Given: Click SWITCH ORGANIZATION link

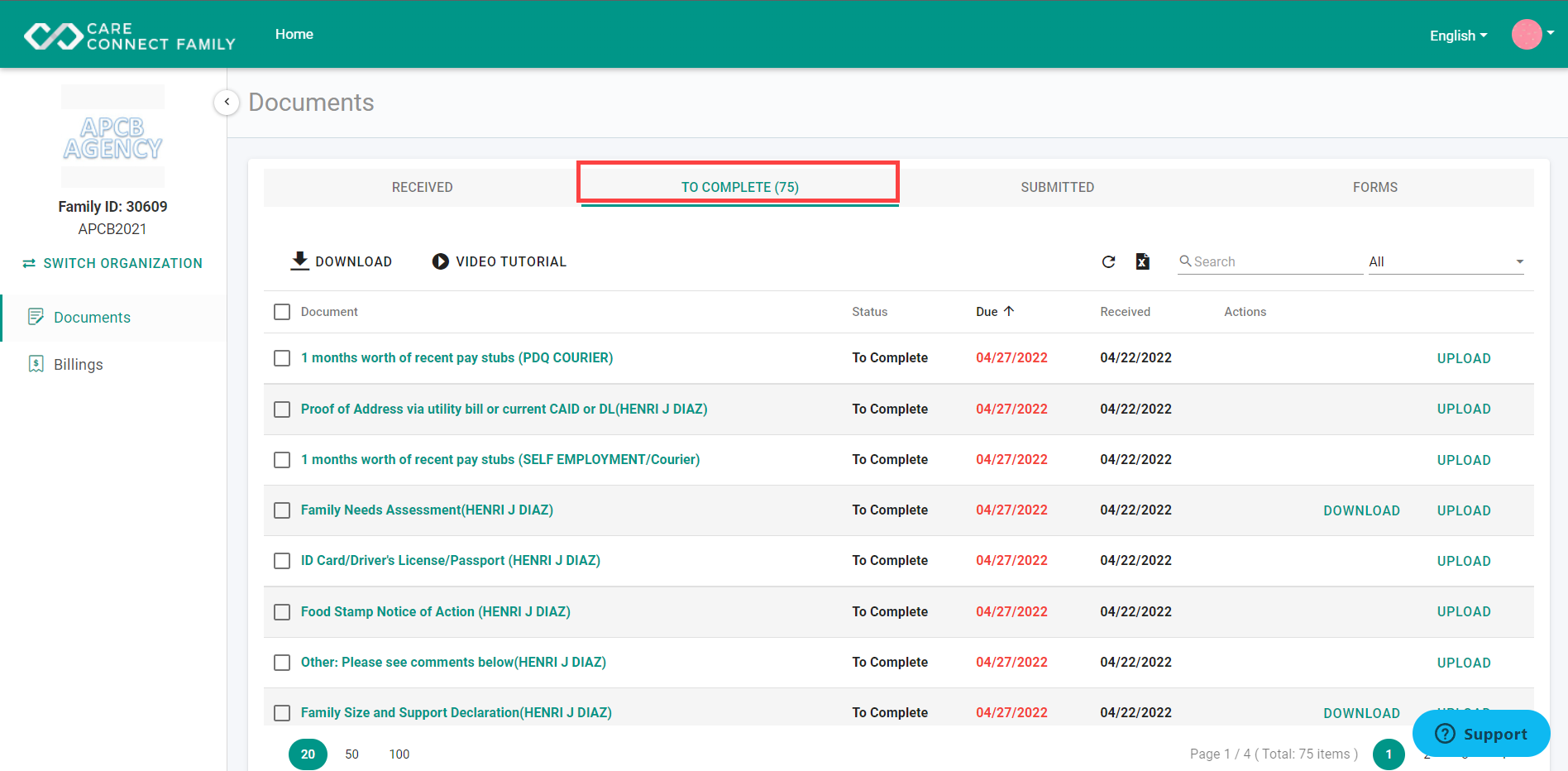Looking at the screenshot, I should pos(112,263).
